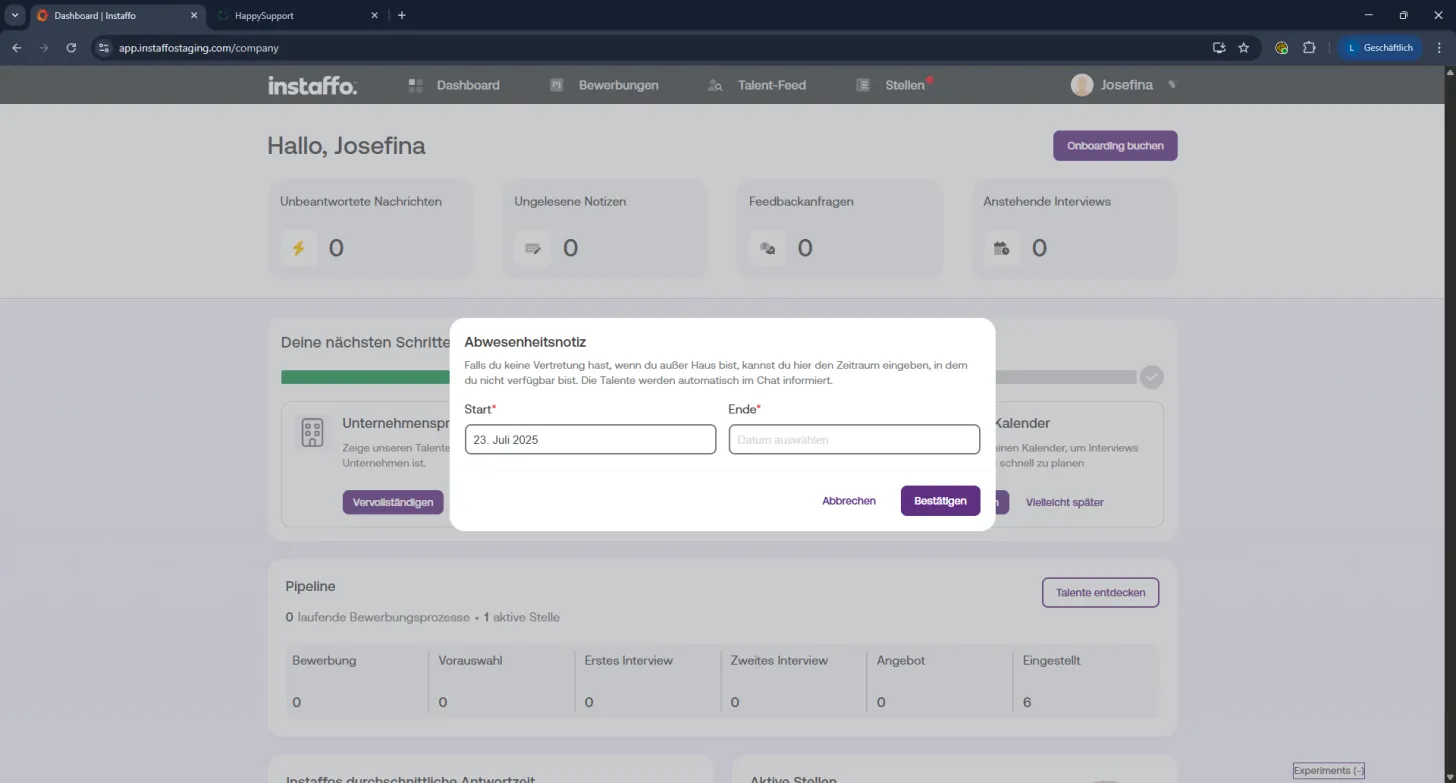Open the browser extensions puzzle icon
This screenshot has width=1456, height=783.
(x=1309, y=47)
